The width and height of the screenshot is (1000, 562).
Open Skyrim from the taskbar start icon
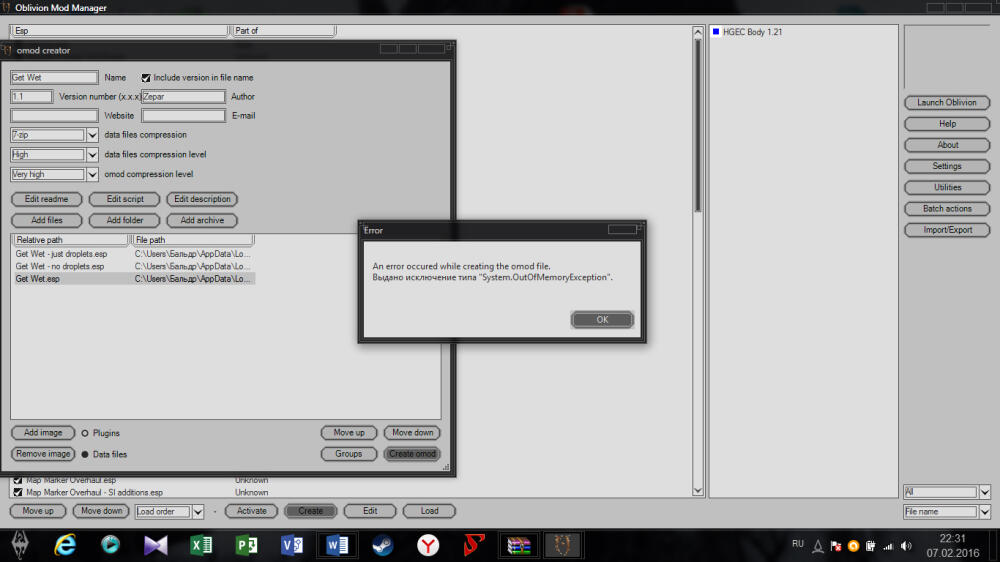click(x=20, y=545)
